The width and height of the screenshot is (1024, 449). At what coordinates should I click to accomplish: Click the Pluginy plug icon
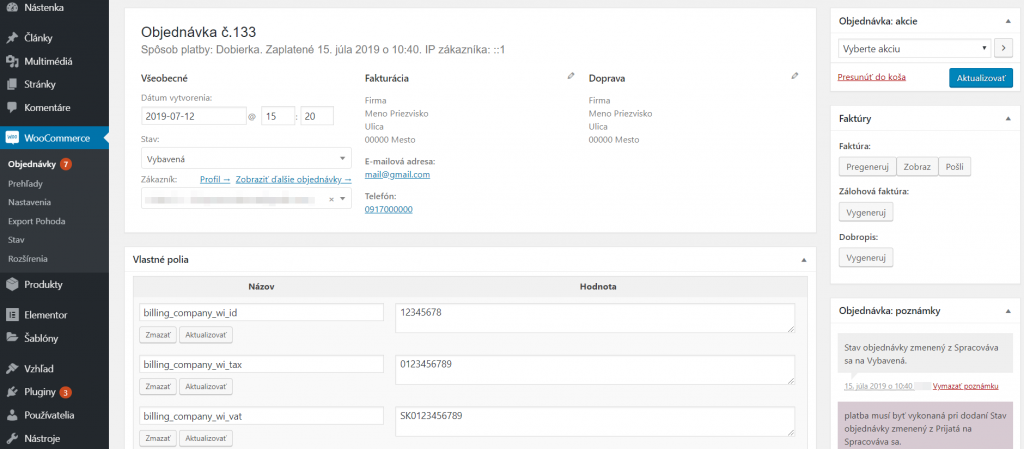[x=12, y=392]
